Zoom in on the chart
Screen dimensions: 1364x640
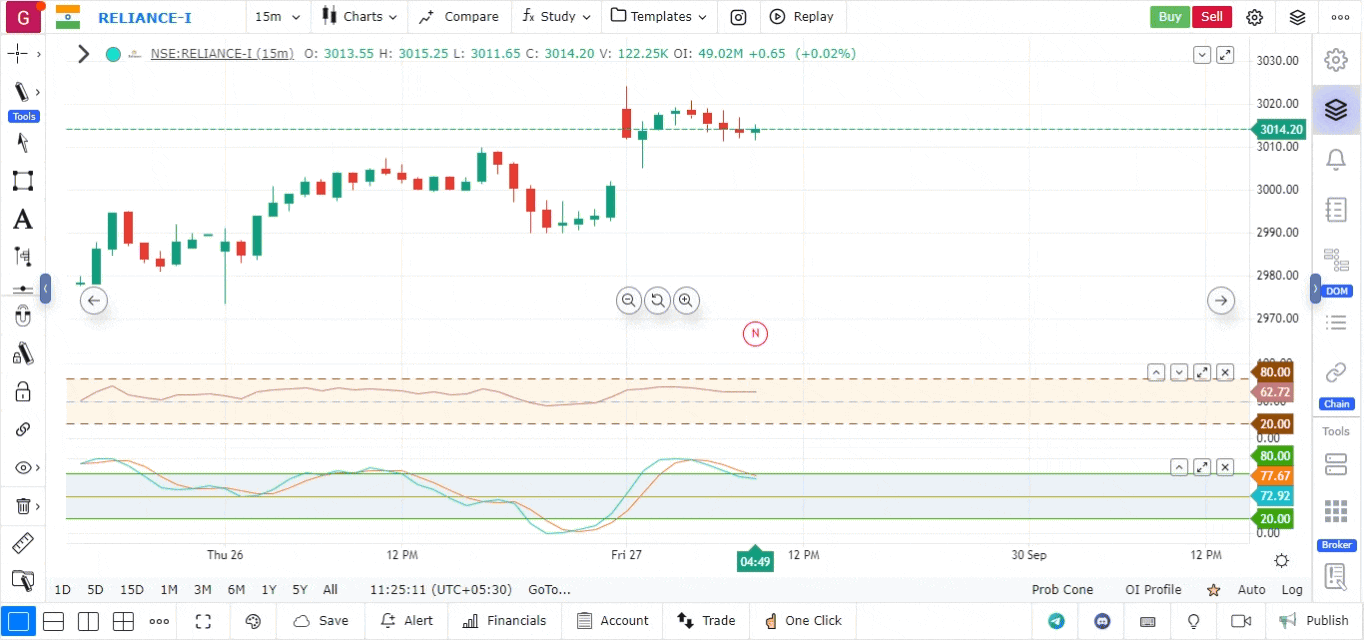click(x=685, y=300)
